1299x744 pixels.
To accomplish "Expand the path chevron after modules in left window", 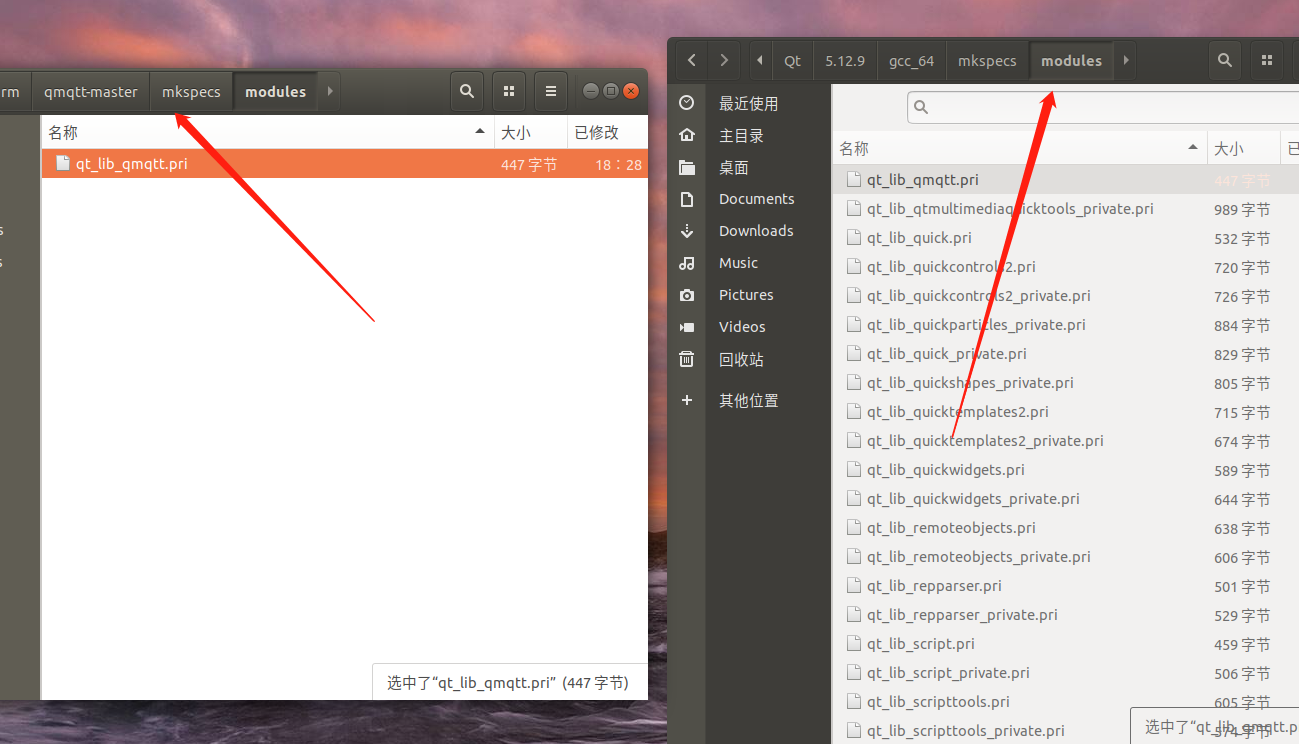I will coord(330,91).
